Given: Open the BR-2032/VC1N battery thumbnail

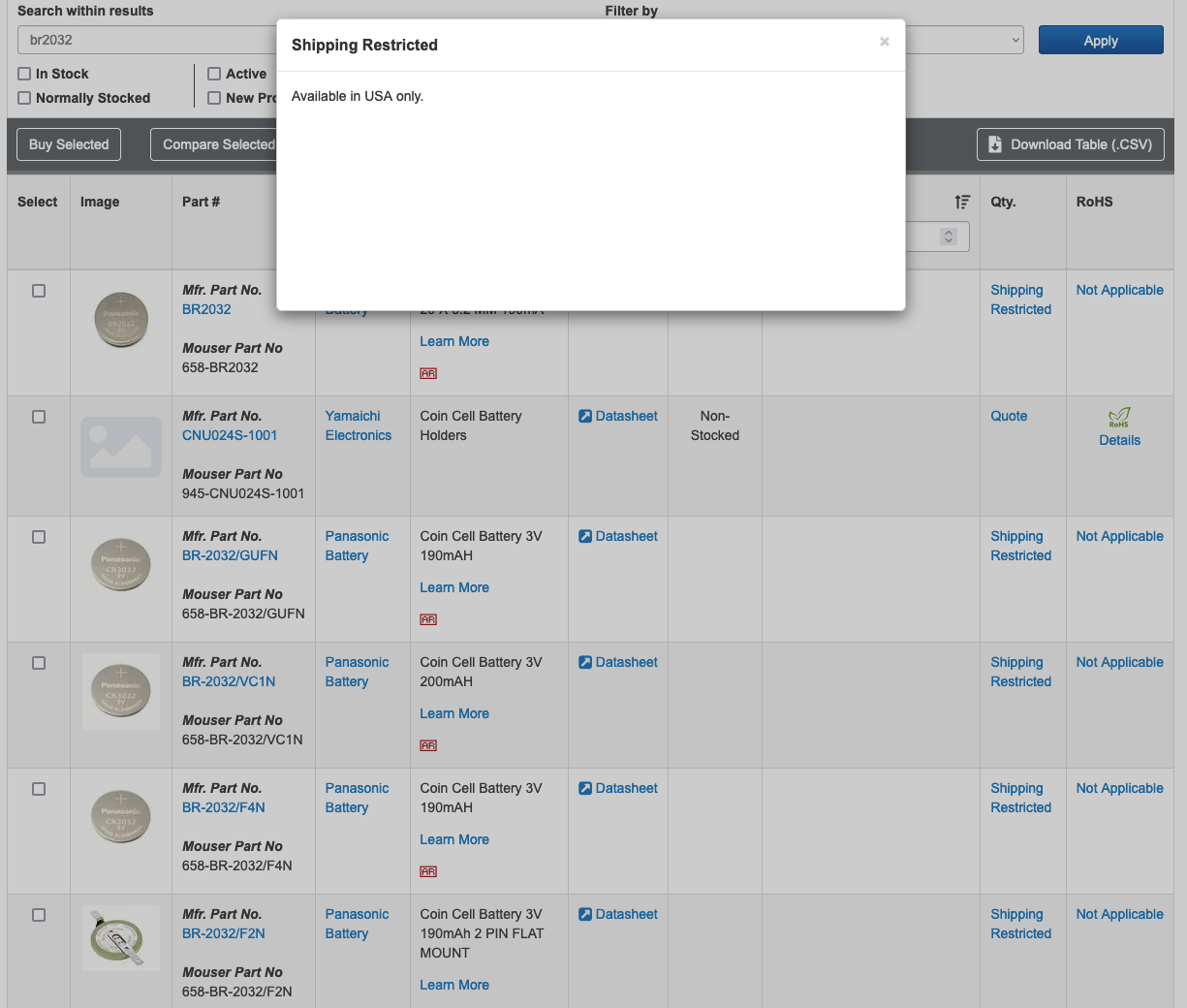Looking at the screenshot, I should (121, 691).
